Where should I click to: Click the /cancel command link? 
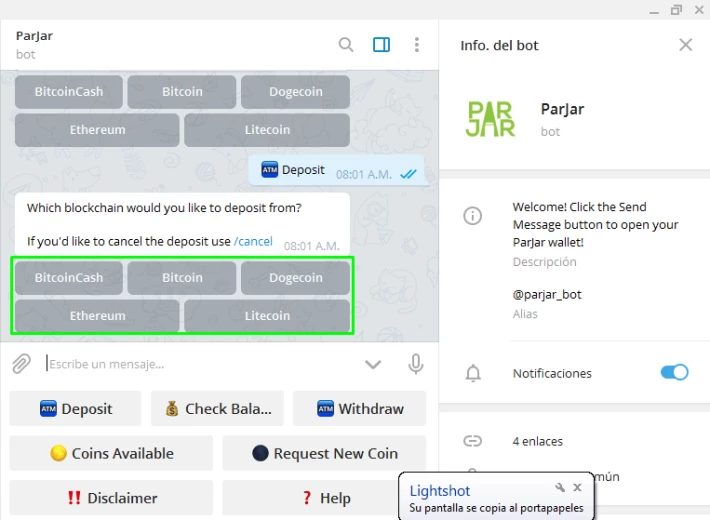[x=253, y=241]
